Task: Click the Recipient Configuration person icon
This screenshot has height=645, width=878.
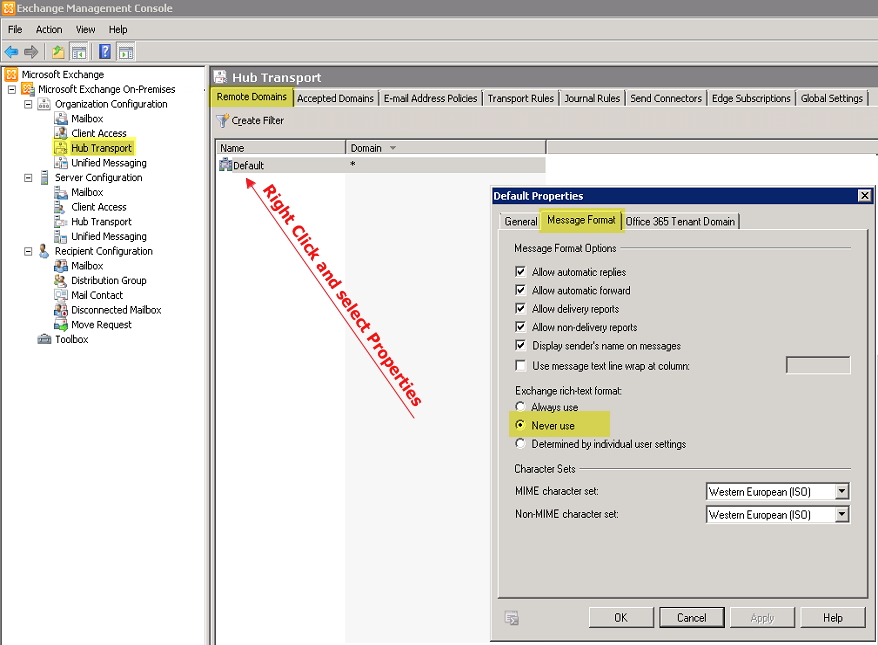Action: click(44, 251)
